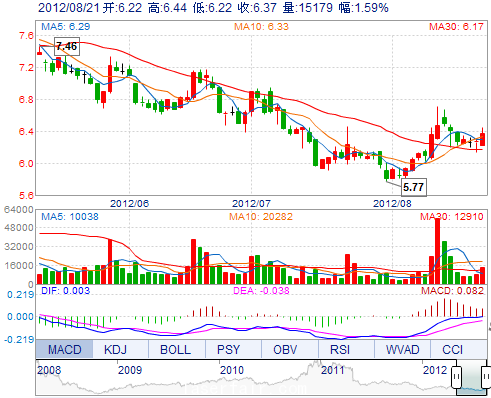Click the 5.77 low price label

(414, 187)
